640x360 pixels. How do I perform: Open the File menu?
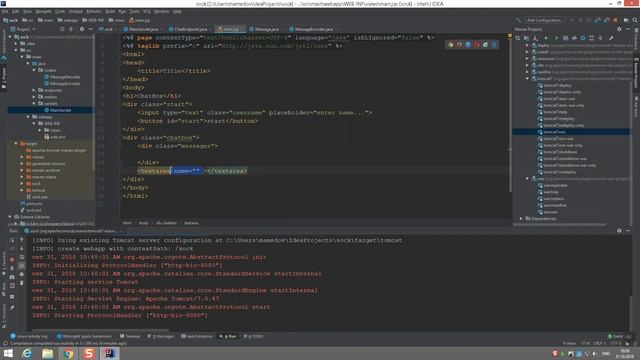coord(5,11)
